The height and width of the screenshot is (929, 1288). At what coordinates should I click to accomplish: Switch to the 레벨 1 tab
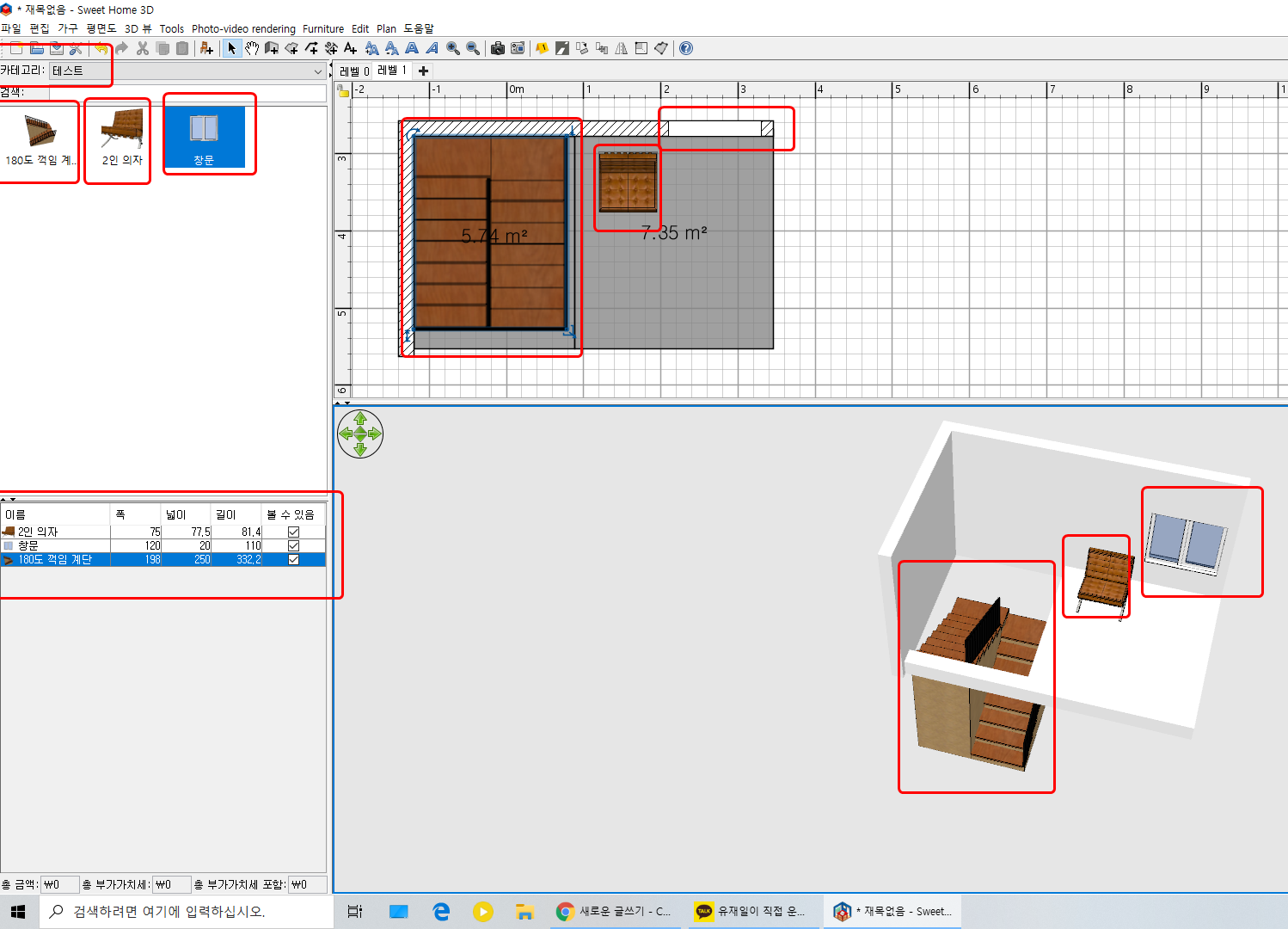392,71
